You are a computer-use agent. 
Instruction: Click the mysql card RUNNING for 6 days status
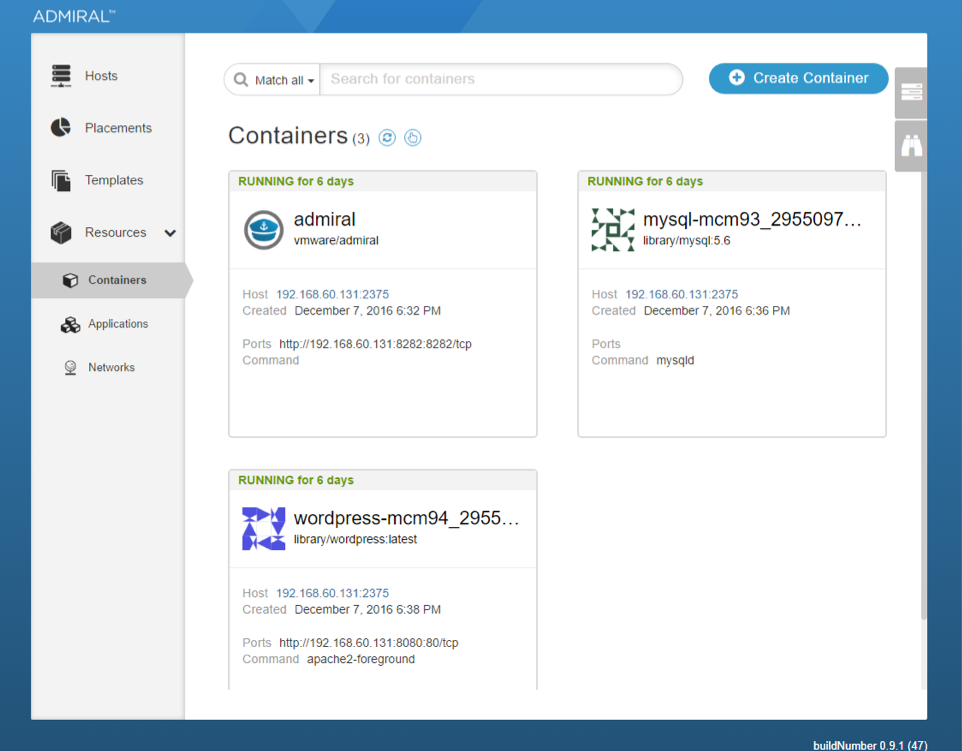click(645, 182)
